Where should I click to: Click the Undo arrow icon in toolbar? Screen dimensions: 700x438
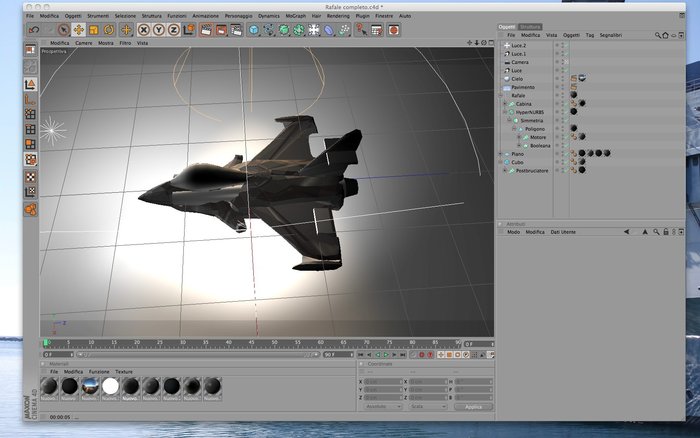coord(34,30)
